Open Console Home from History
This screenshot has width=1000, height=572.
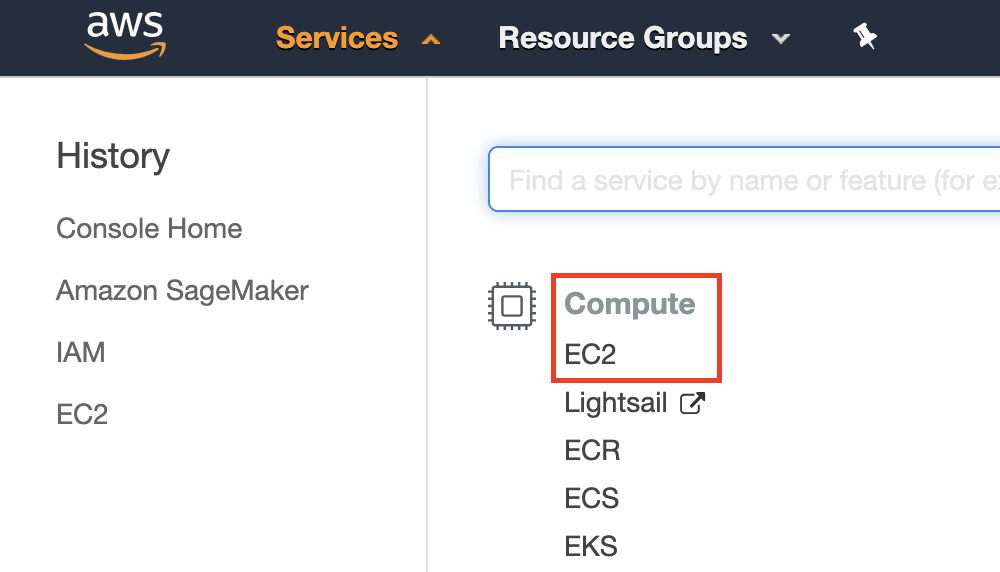point(149,229)
